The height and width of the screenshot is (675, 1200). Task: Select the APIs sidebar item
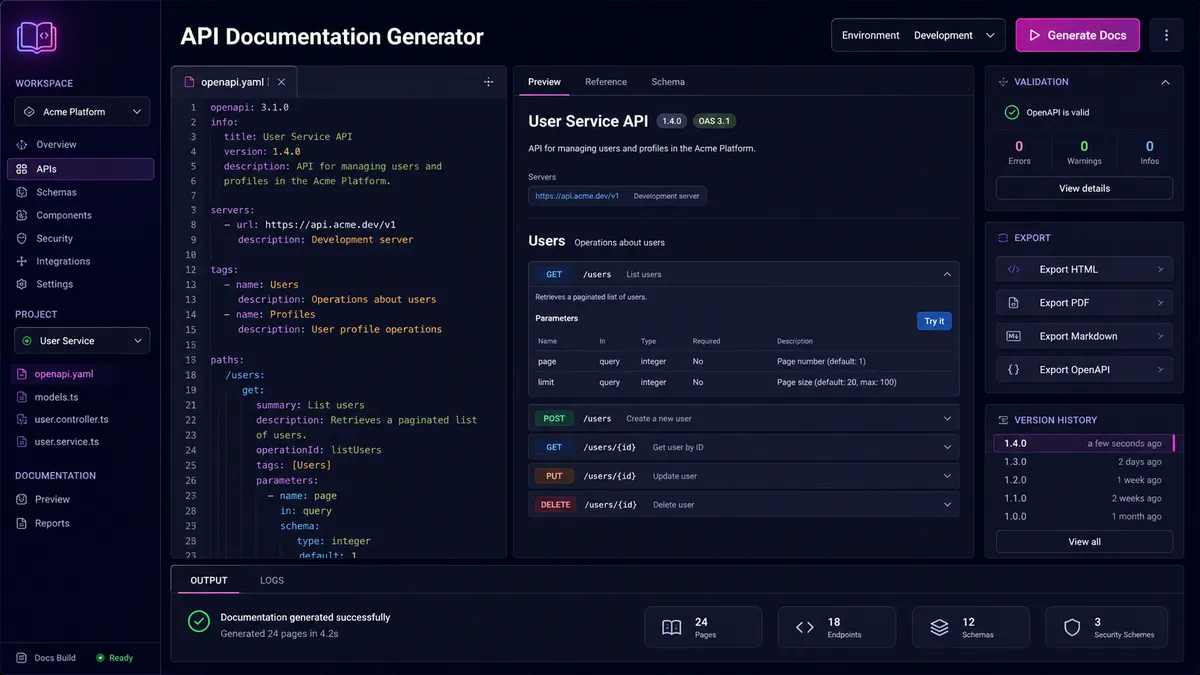tap(81, 169)
